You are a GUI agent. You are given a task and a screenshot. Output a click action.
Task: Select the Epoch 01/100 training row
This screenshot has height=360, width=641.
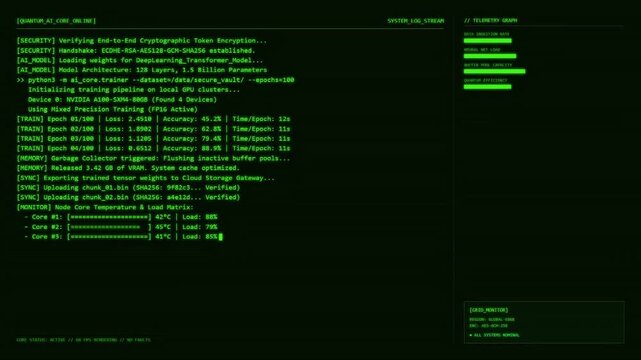tap(153, 119)
